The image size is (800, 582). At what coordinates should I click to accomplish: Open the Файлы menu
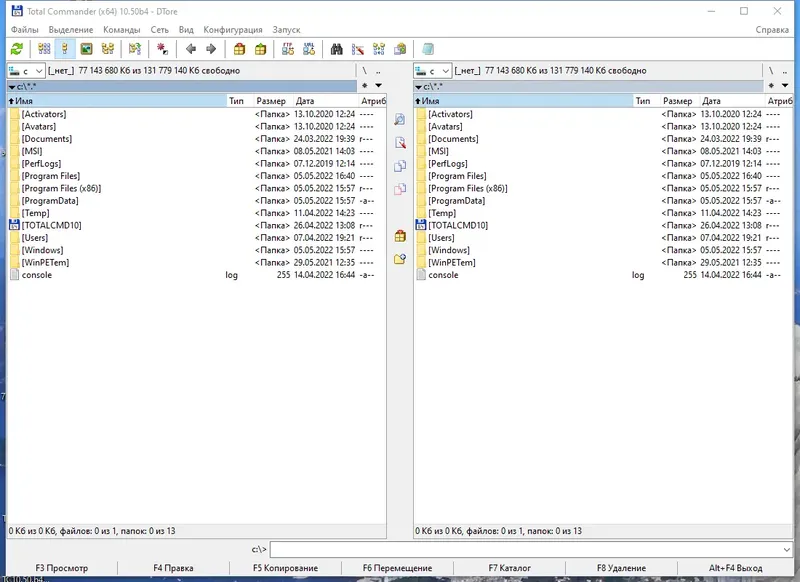coord(24,30)
